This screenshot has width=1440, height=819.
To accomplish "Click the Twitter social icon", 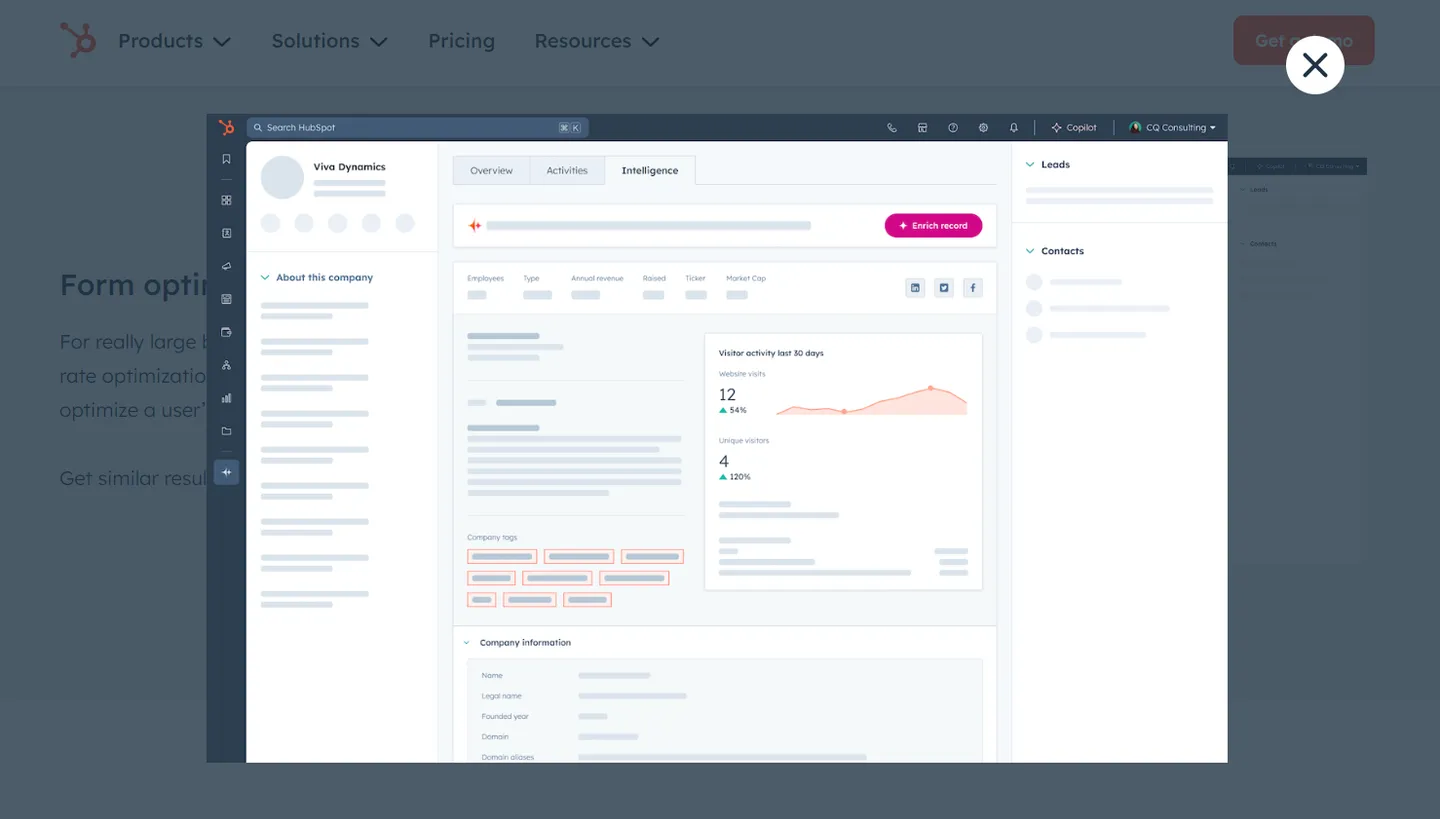I will pos(943,288).
